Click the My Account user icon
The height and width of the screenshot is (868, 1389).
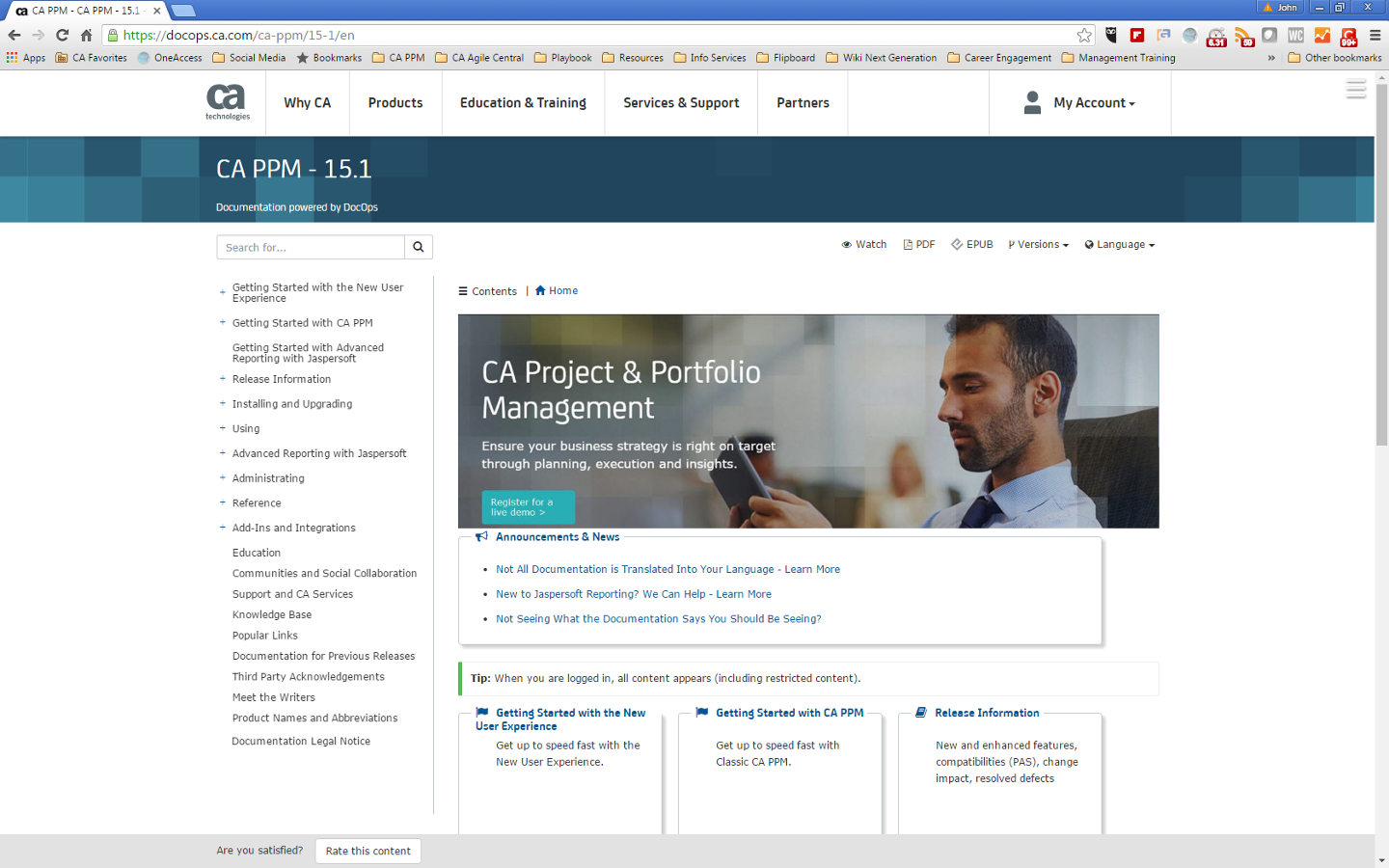point(1032,102)
